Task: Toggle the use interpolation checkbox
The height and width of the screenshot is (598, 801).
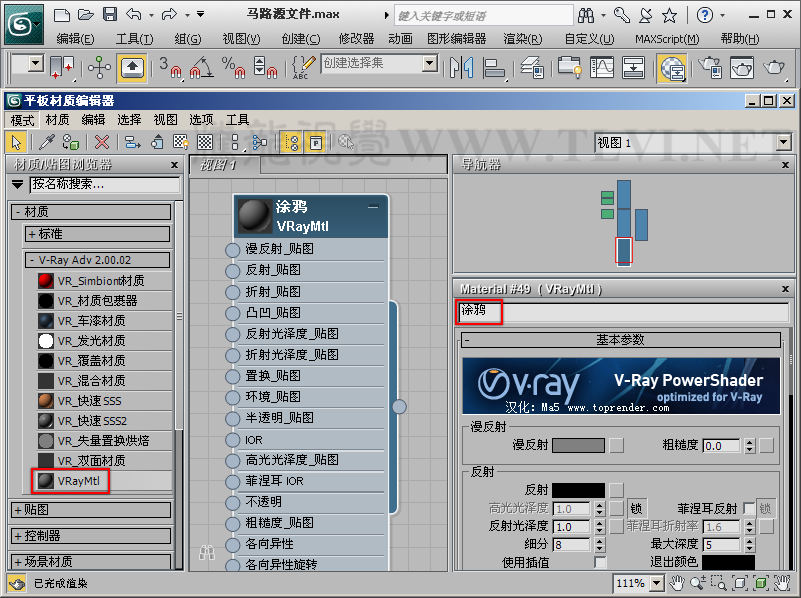Action: [x=600, y=562]
